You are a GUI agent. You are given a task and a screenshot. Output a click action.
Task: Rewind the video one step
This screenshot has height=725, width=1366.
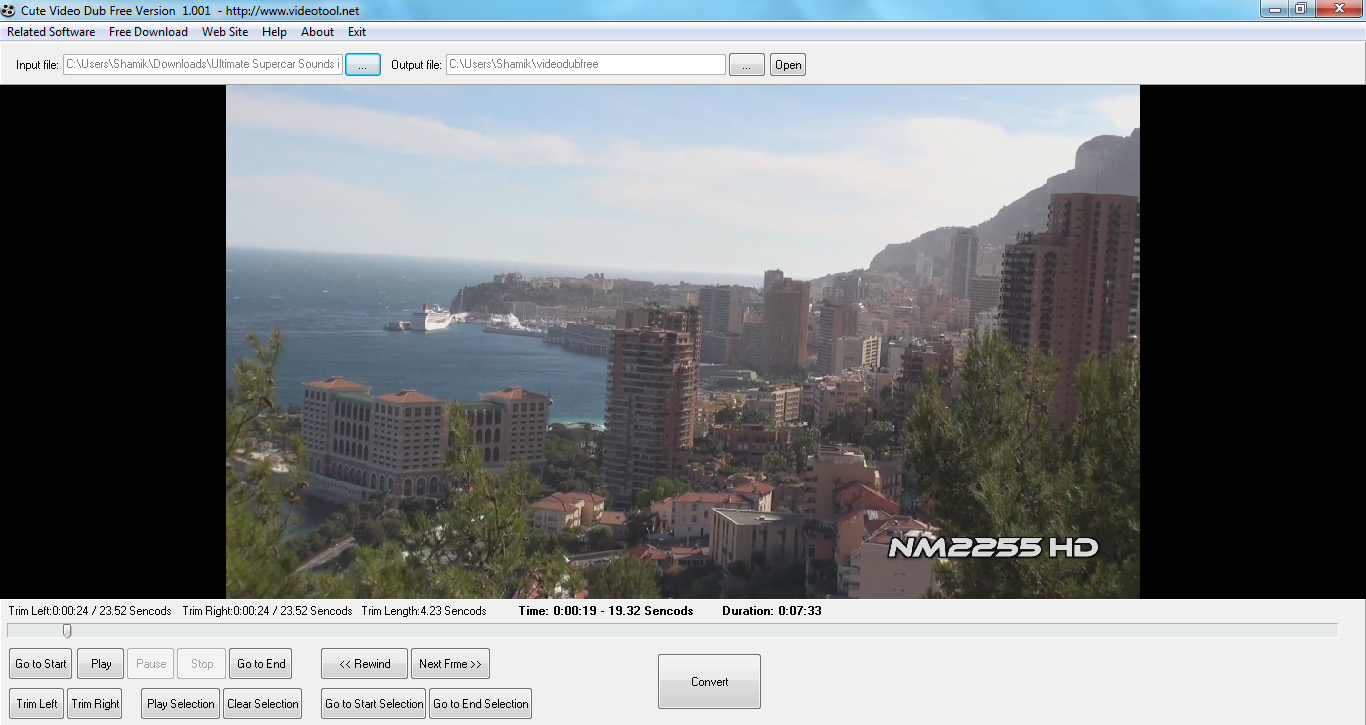364,664
